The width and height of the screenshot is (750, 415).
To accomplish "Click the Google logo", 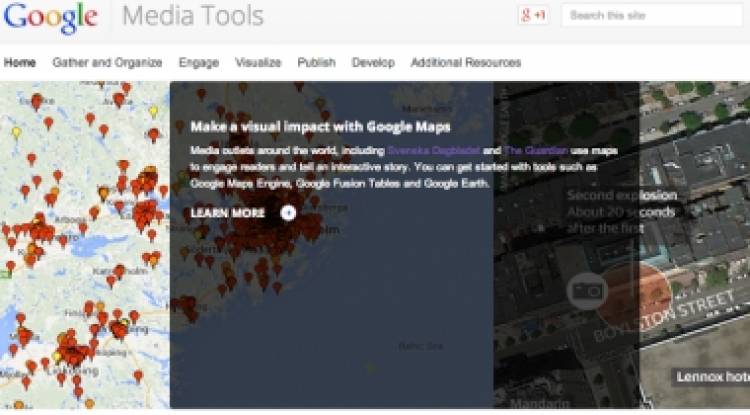I will (x=50, y=18).
